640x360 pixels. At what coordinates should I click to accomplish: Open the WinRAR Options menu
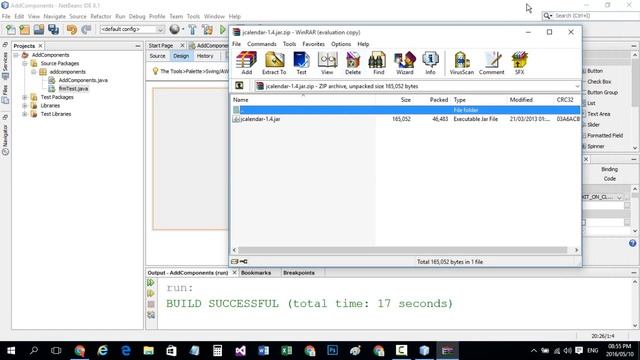(341, 44)
